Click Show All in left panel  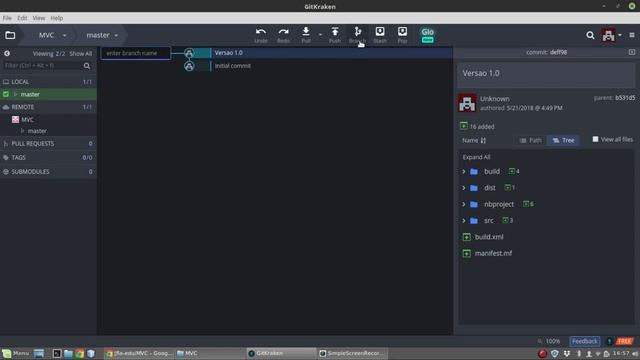click(x=80, y=53)
